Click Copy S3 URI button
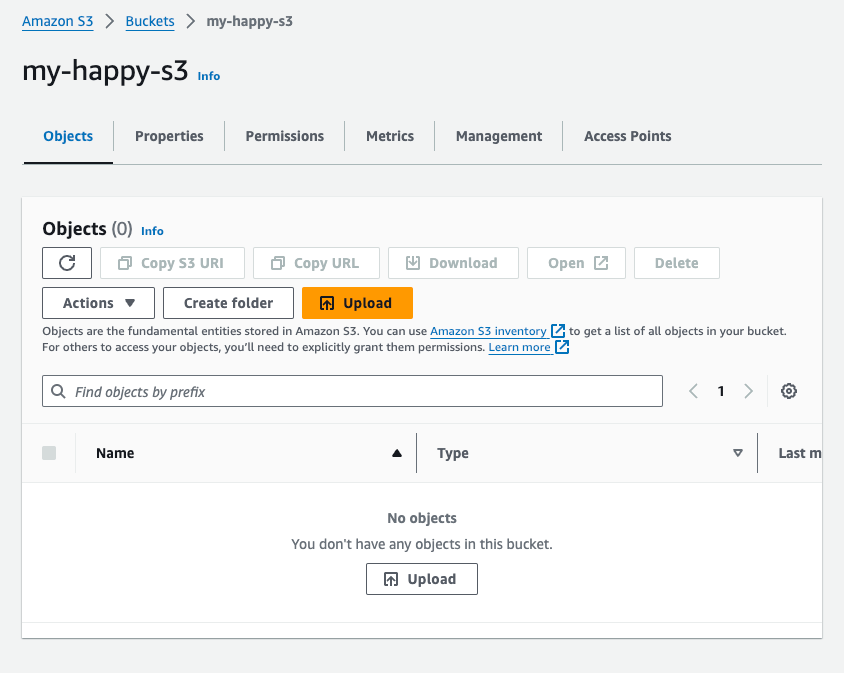 tap(172, 263)
